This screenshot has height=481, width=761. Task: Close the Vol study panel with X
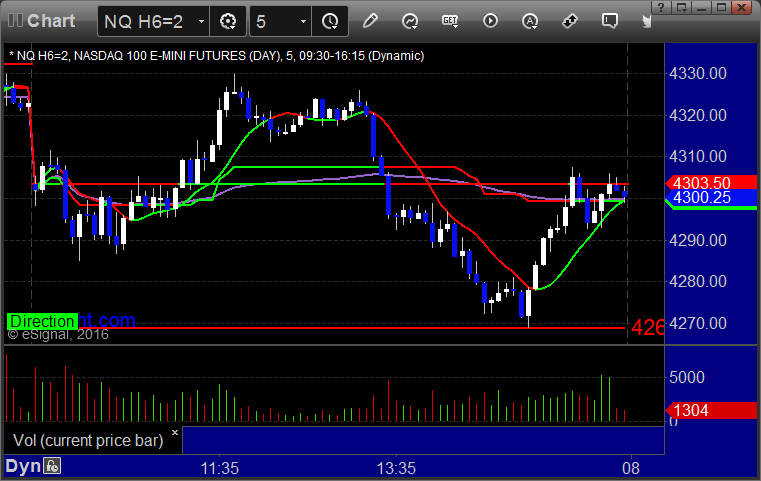(175, 432)
